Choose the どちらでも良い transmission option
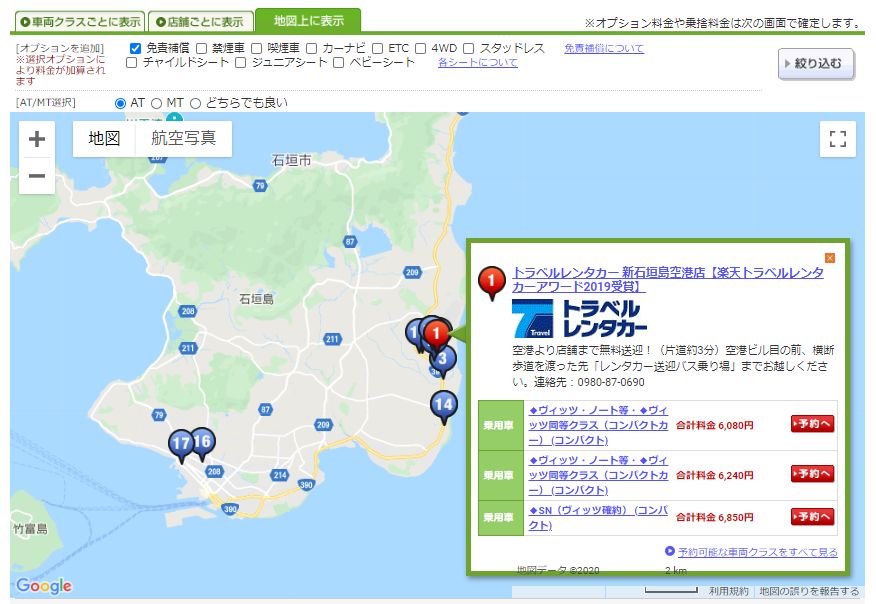This screenshot has width=876, height=604. [196, 103]
